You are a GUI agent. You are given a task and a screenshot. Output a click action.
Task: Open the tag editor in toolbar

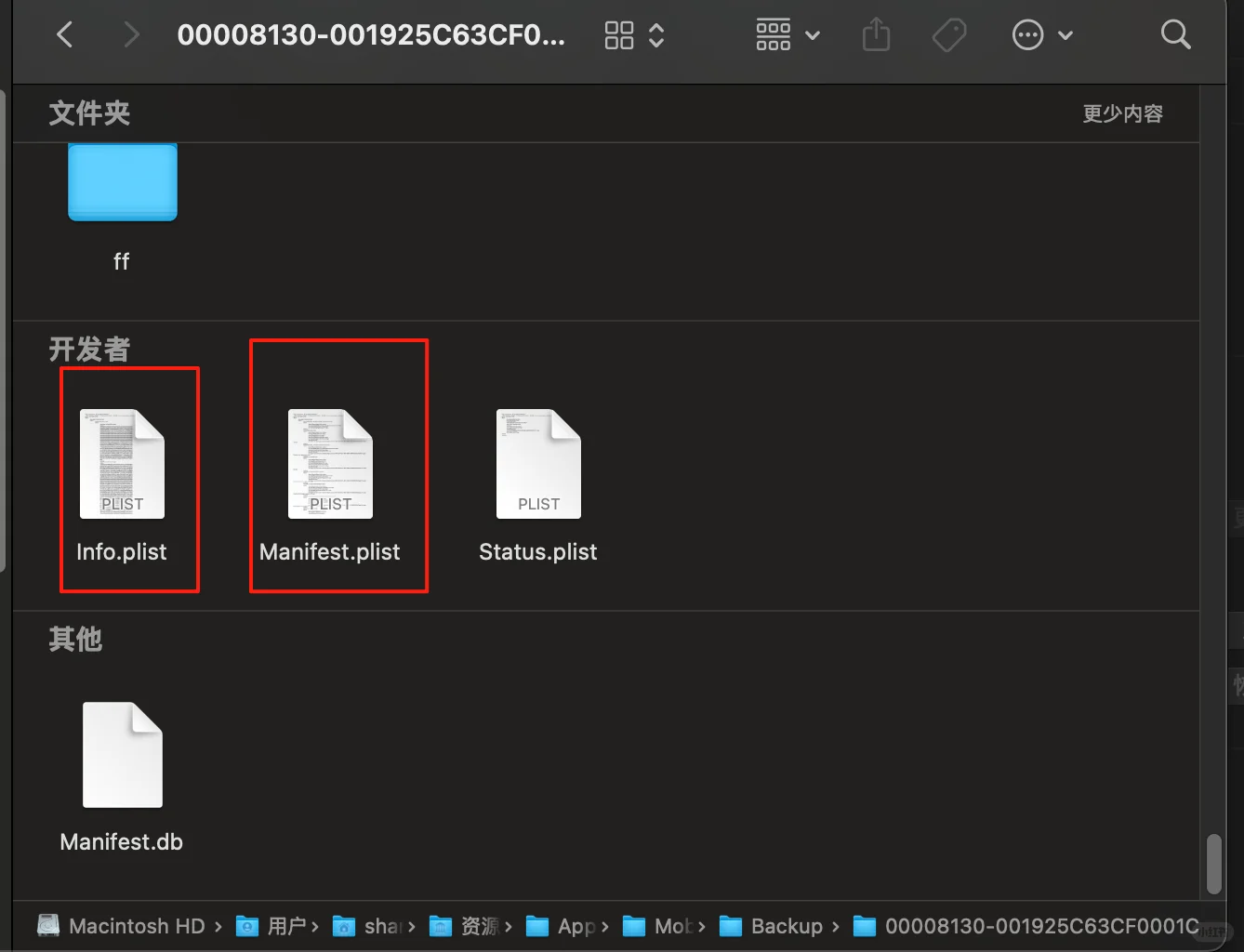point(949,35)
